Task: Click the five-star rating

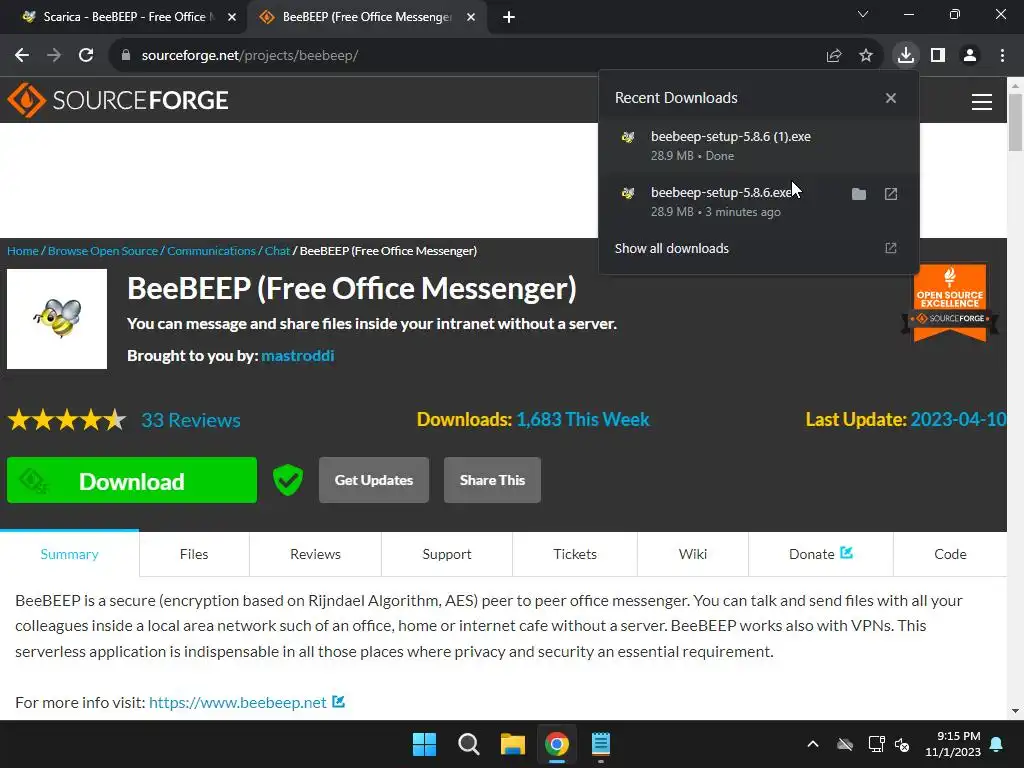Action: 67,420
